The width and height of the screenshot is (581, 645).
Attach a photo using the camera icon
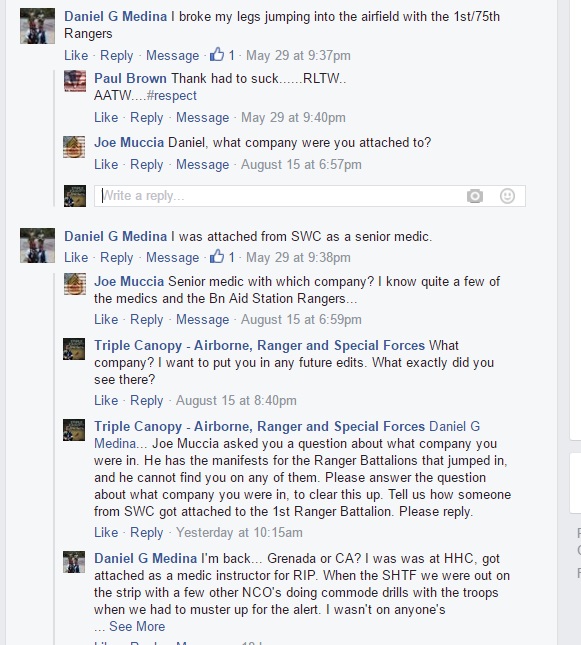point(474,196)
